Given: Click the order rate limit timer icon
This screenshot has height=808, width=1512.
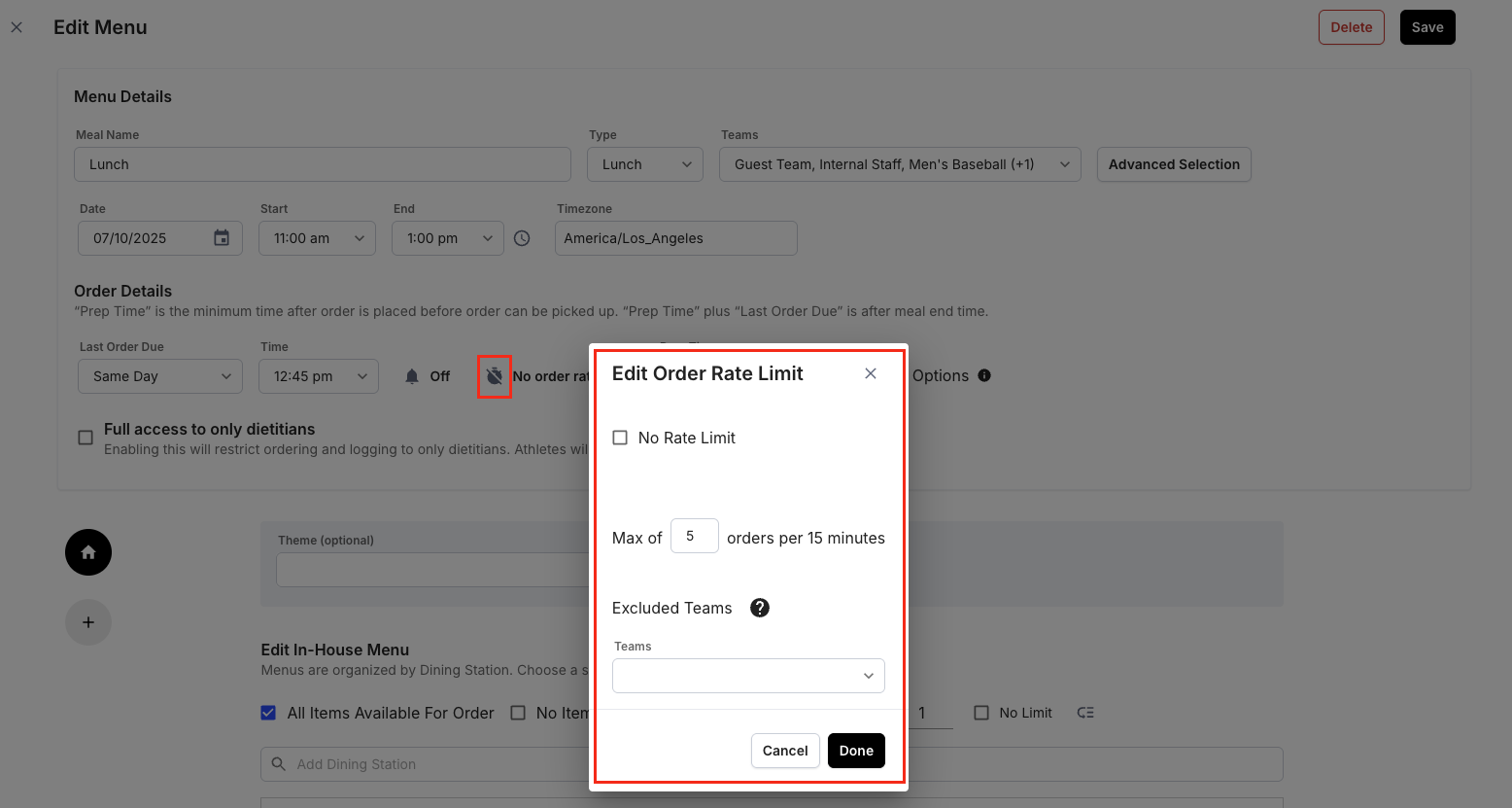Looking at the screenshot, I should point(495,376).
